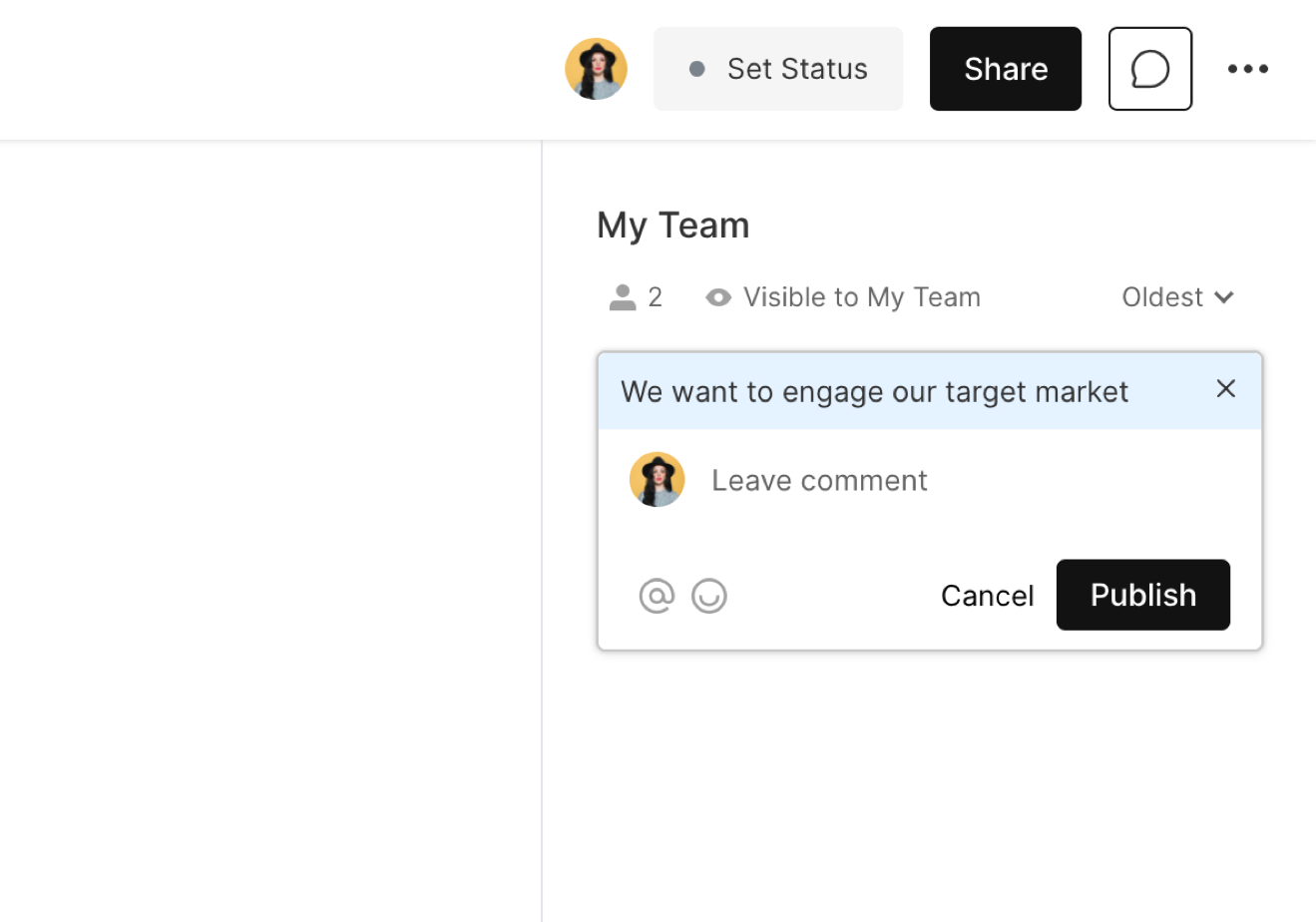Click the eye visibility icon
This screenshot has height=922, width=1316.
(718, 297)
